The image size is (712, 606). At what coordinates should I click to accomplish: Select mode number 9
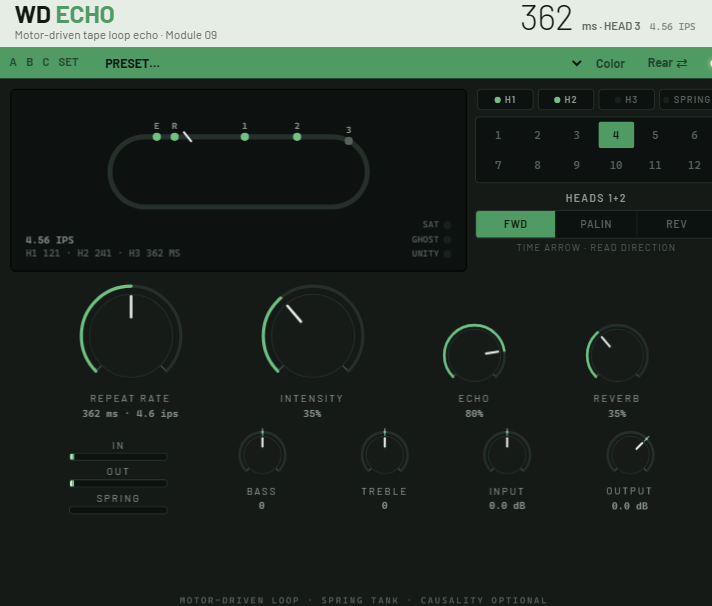[x=576, y=165]
